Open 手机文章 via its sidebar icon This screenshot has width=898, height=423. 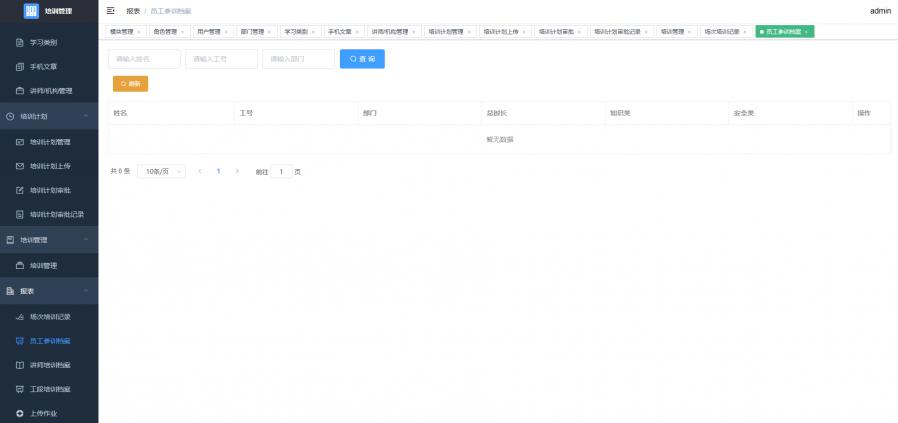19,67
